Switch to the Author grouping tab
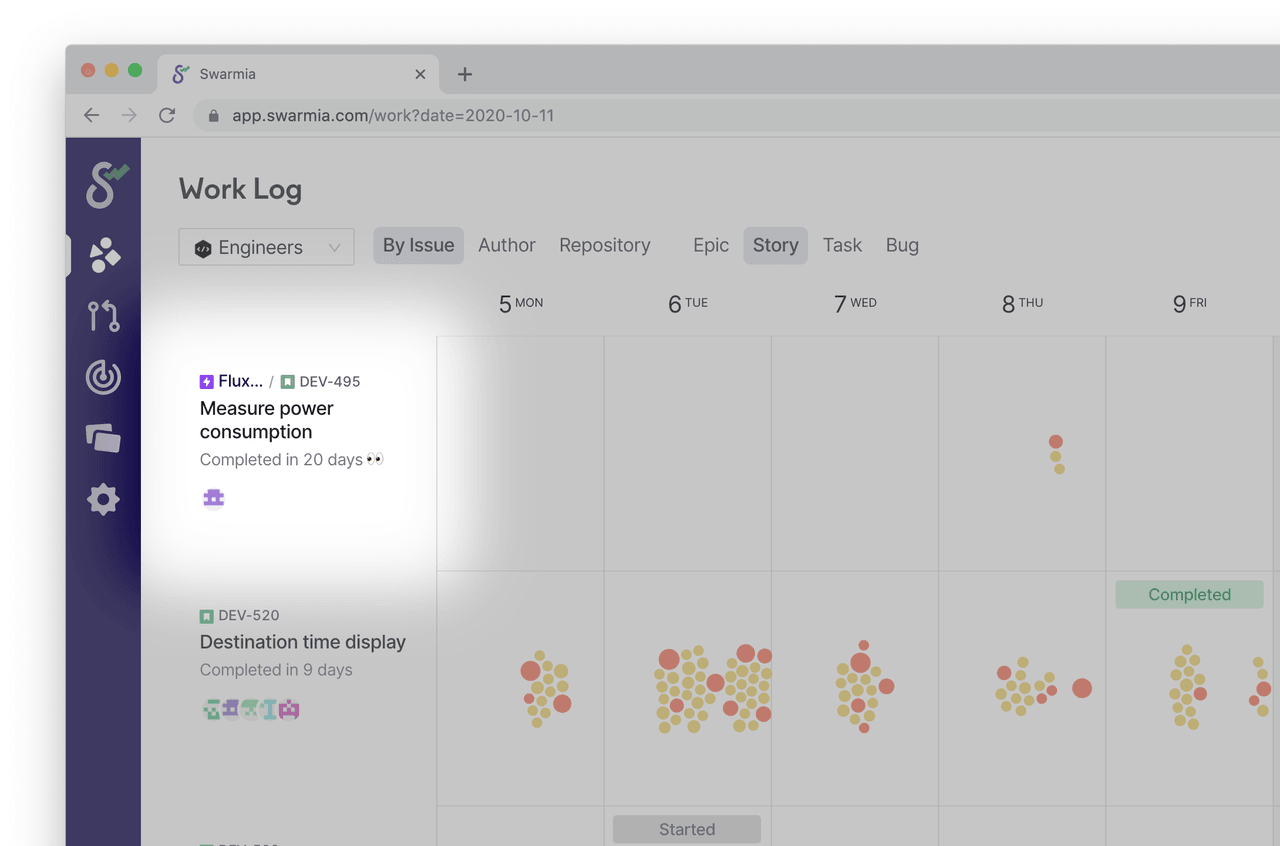Viewport: 1280px width, 846px height. click(x=507, y=245)
